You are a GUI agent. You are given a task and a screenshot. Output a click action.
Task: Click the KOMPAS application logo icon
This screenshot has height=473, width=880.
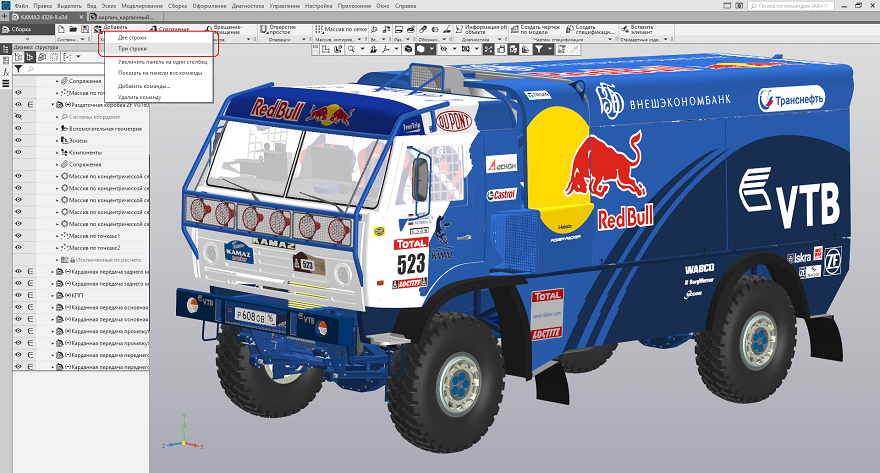point(6,5)
